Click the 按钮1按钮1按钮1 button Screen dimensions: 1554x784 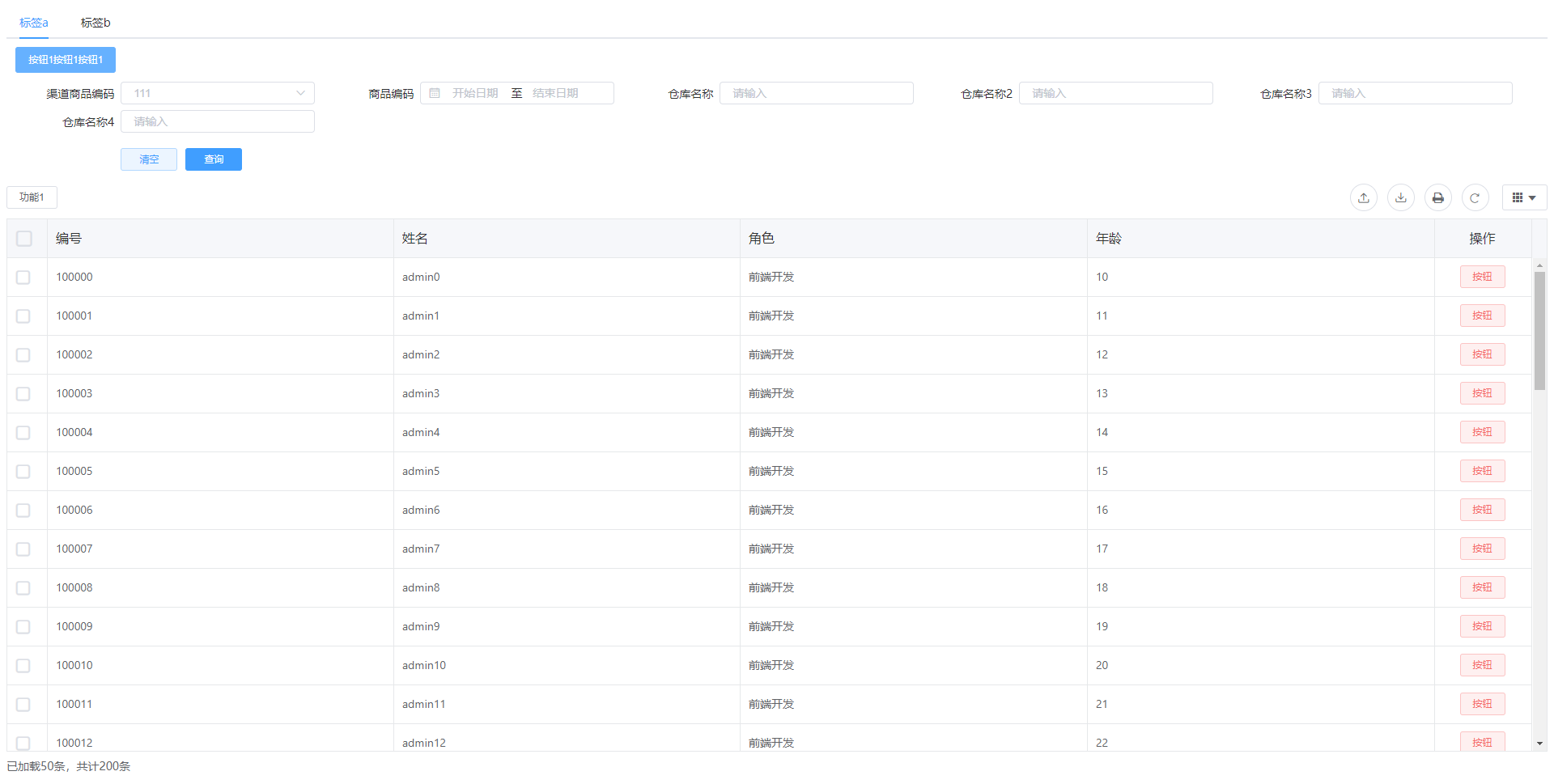(66, 60)
